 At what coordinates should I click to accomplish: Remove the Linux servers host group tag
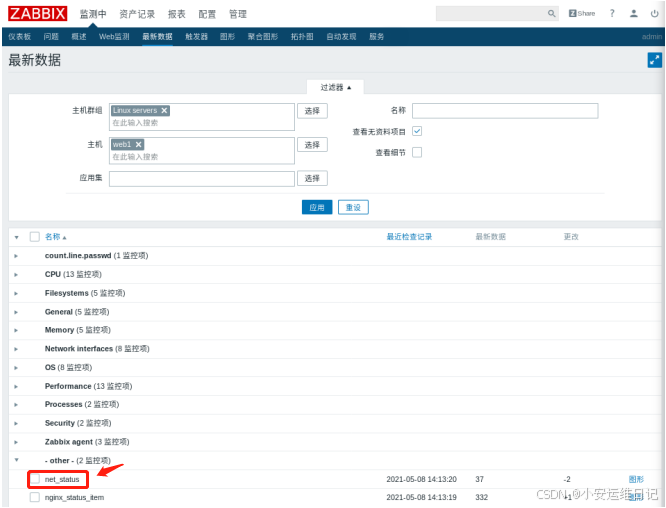(x=164, y=110)
